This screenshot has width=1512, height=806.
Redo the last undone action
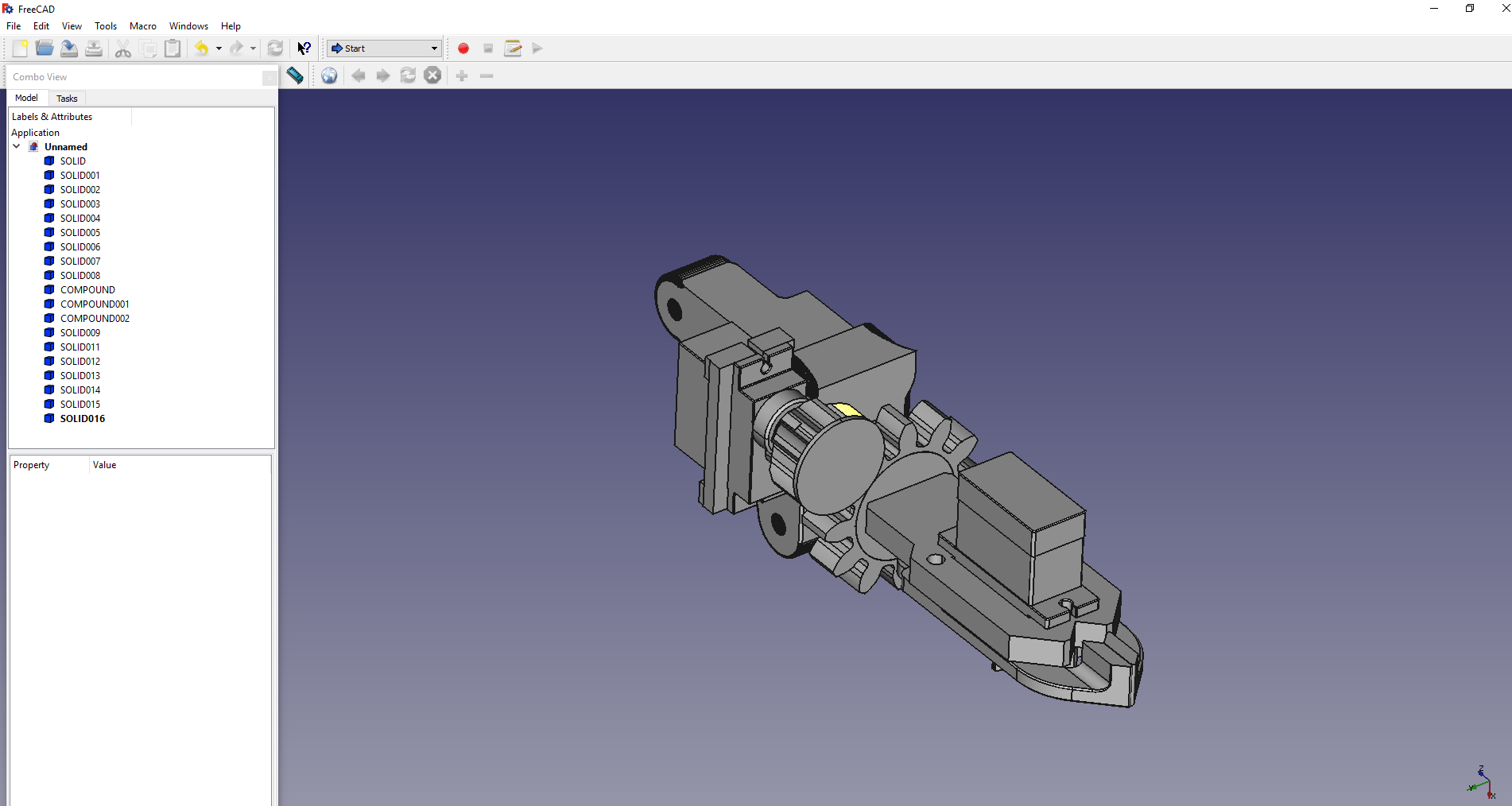tap(236, 48)
